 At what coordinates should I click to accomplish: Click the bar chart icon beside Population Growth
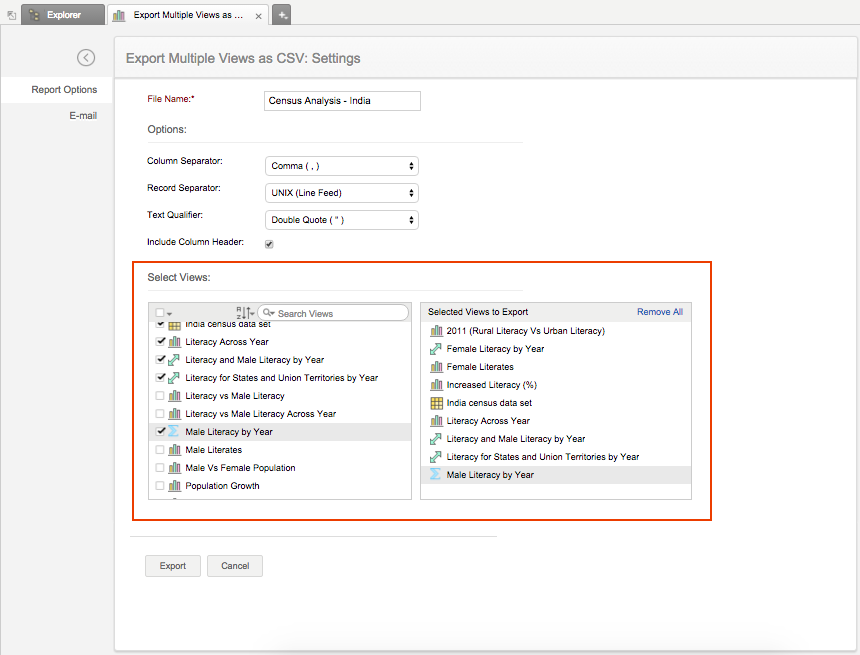[174, 486]
